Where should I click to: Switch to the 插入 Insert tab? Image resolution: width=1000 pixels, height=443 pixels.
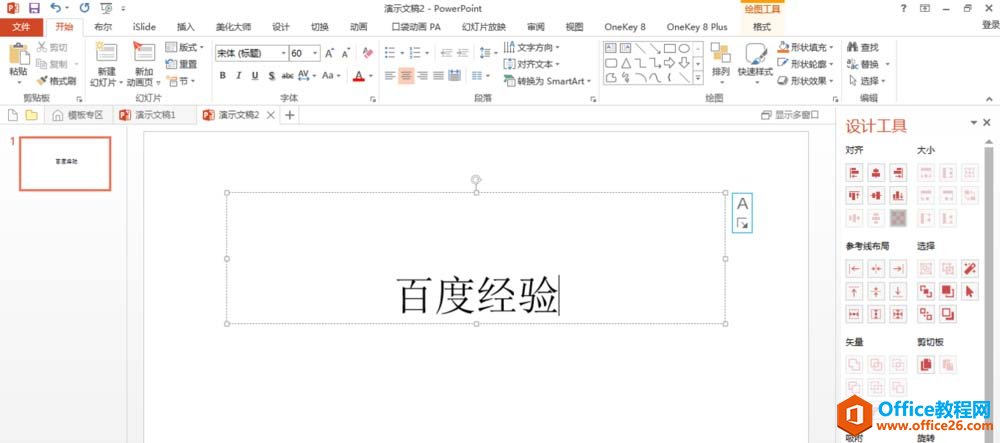(186, 27)
